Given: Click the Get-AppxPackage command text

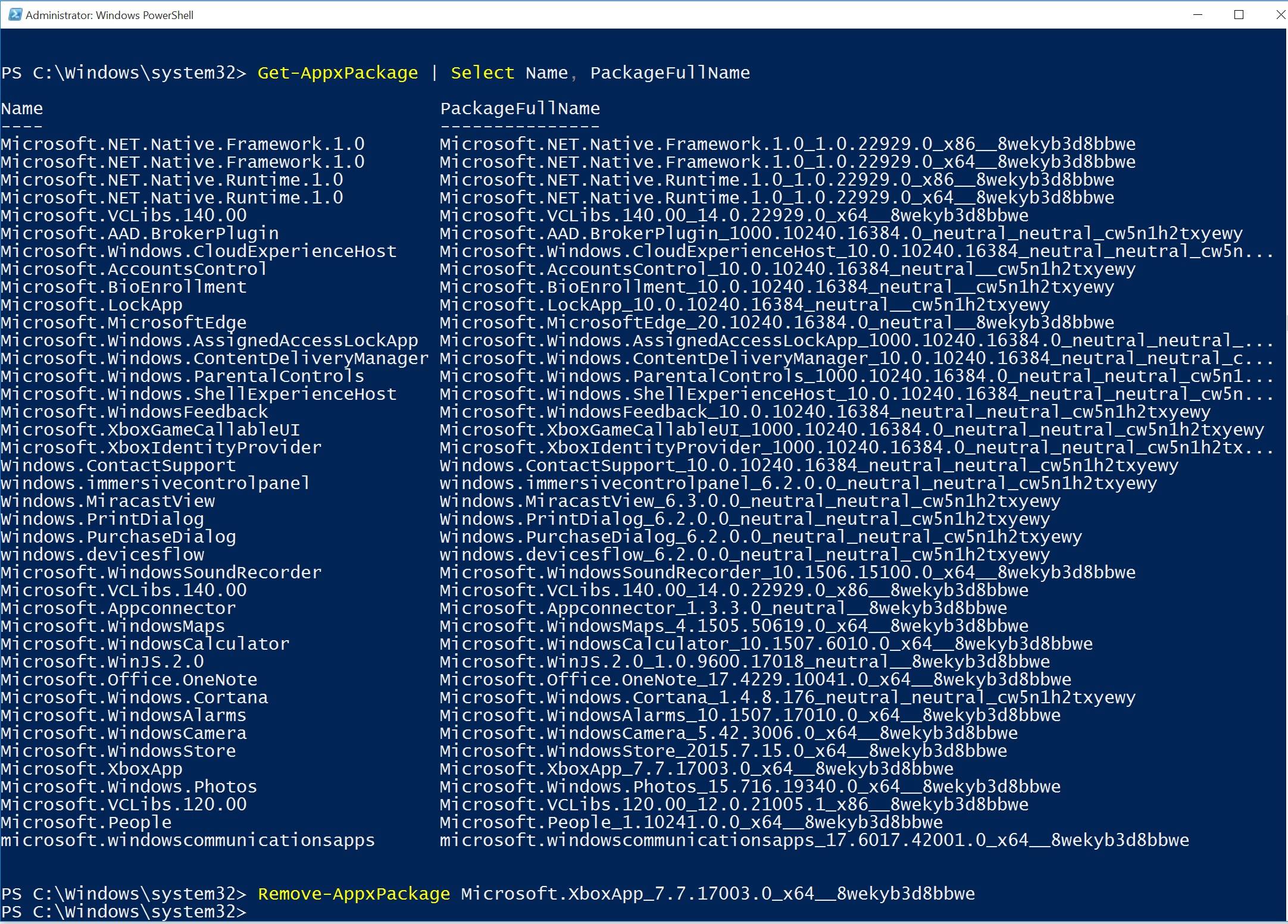Looking at the screenshot, I should pyautogui.click(x=337, y=73).
